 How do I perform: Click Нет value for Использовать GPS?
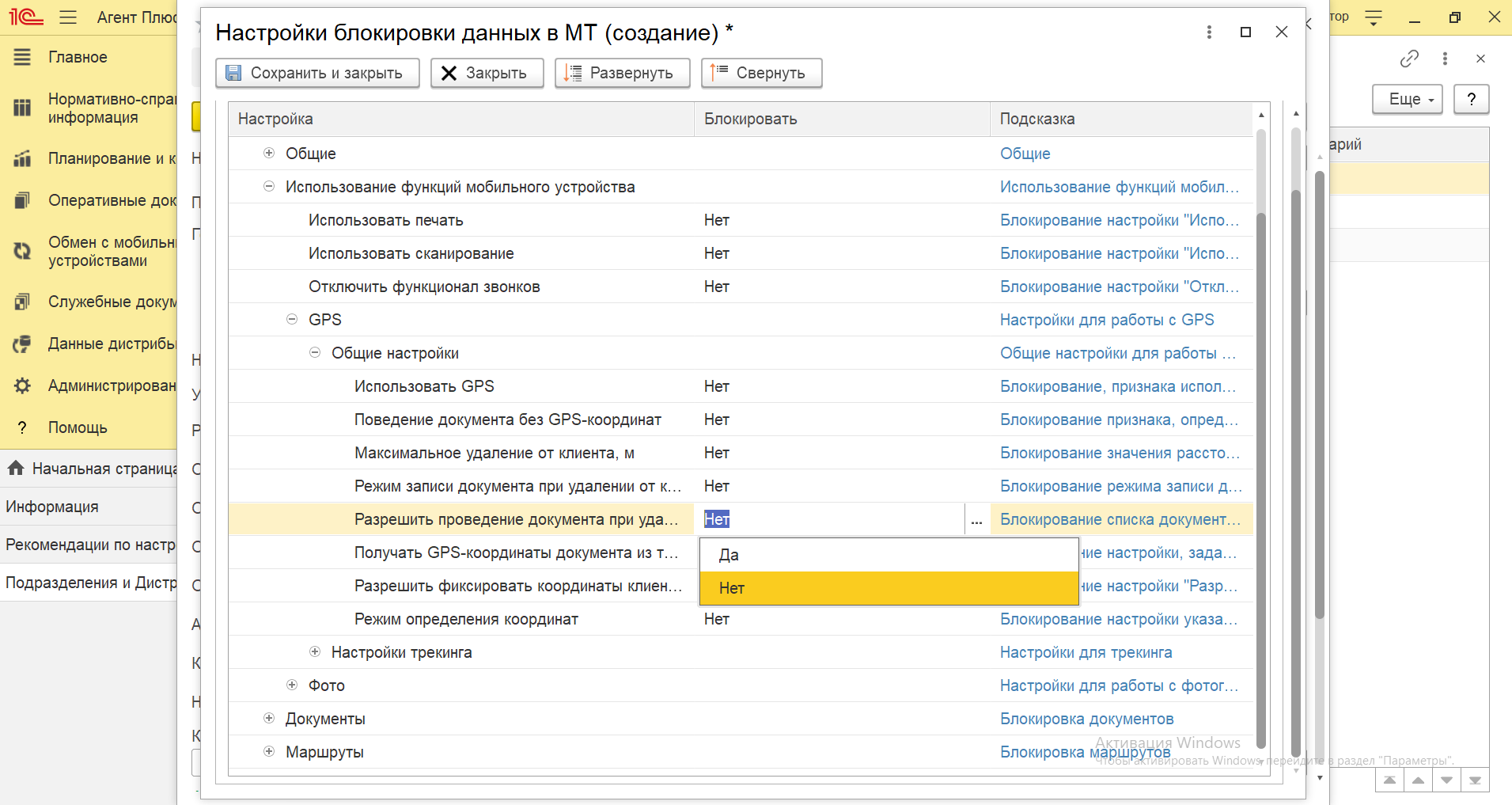pyautogui.click(x=717, y=386)
